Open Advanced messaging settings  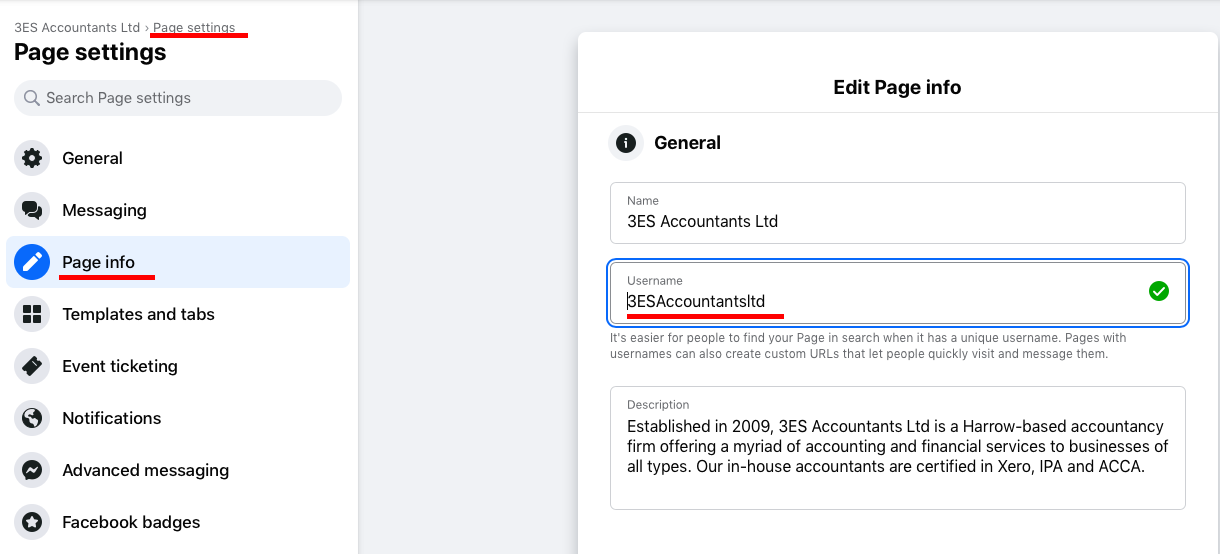pyautogui.click(x=145, y=470)
